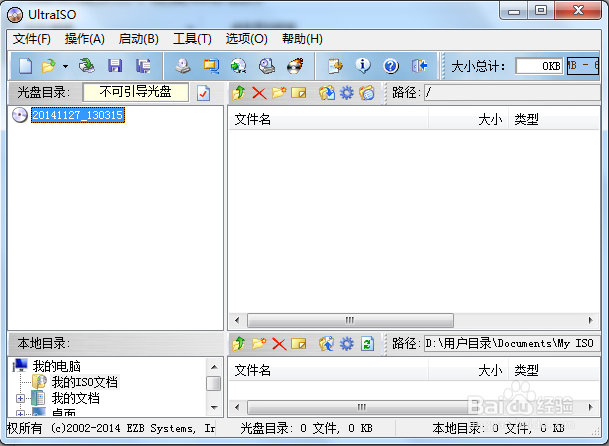Click the local tree vertical scrollbar thumb
The image size is (609, 446).
[214, 383]
